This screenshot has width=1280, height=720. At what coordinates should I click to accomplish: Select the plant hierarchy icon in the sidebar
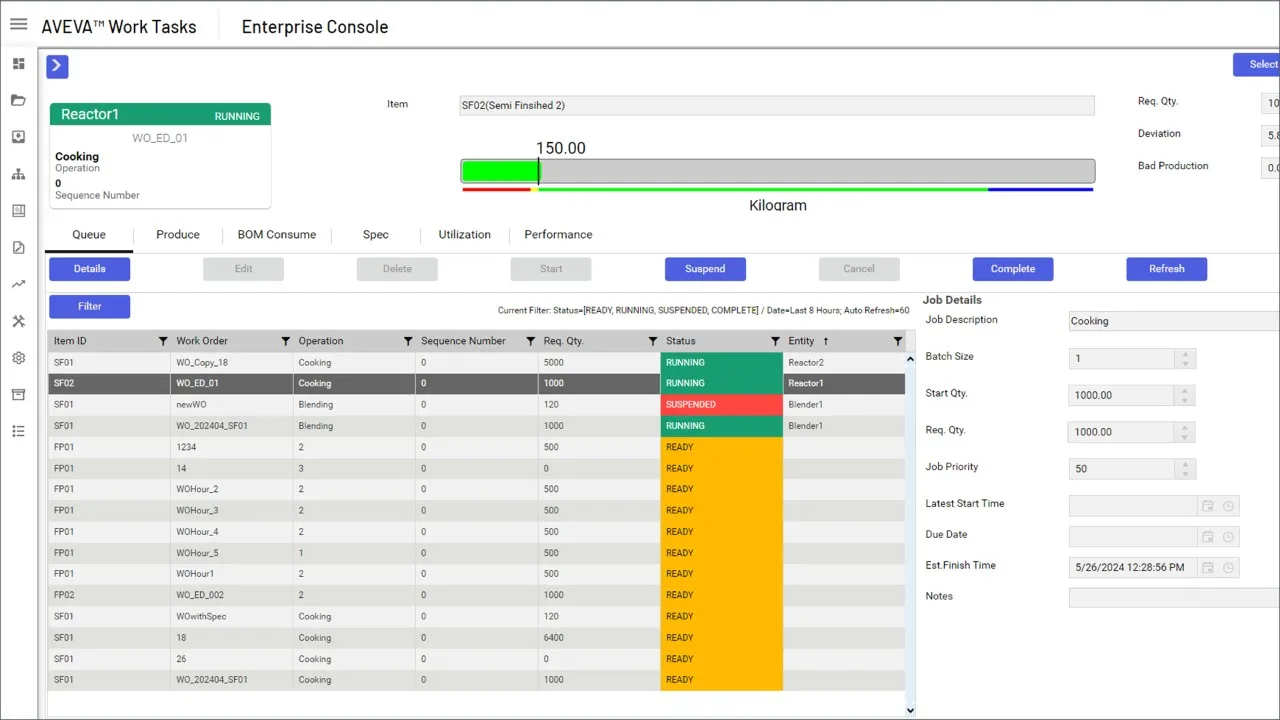click(x=18, y=173)
